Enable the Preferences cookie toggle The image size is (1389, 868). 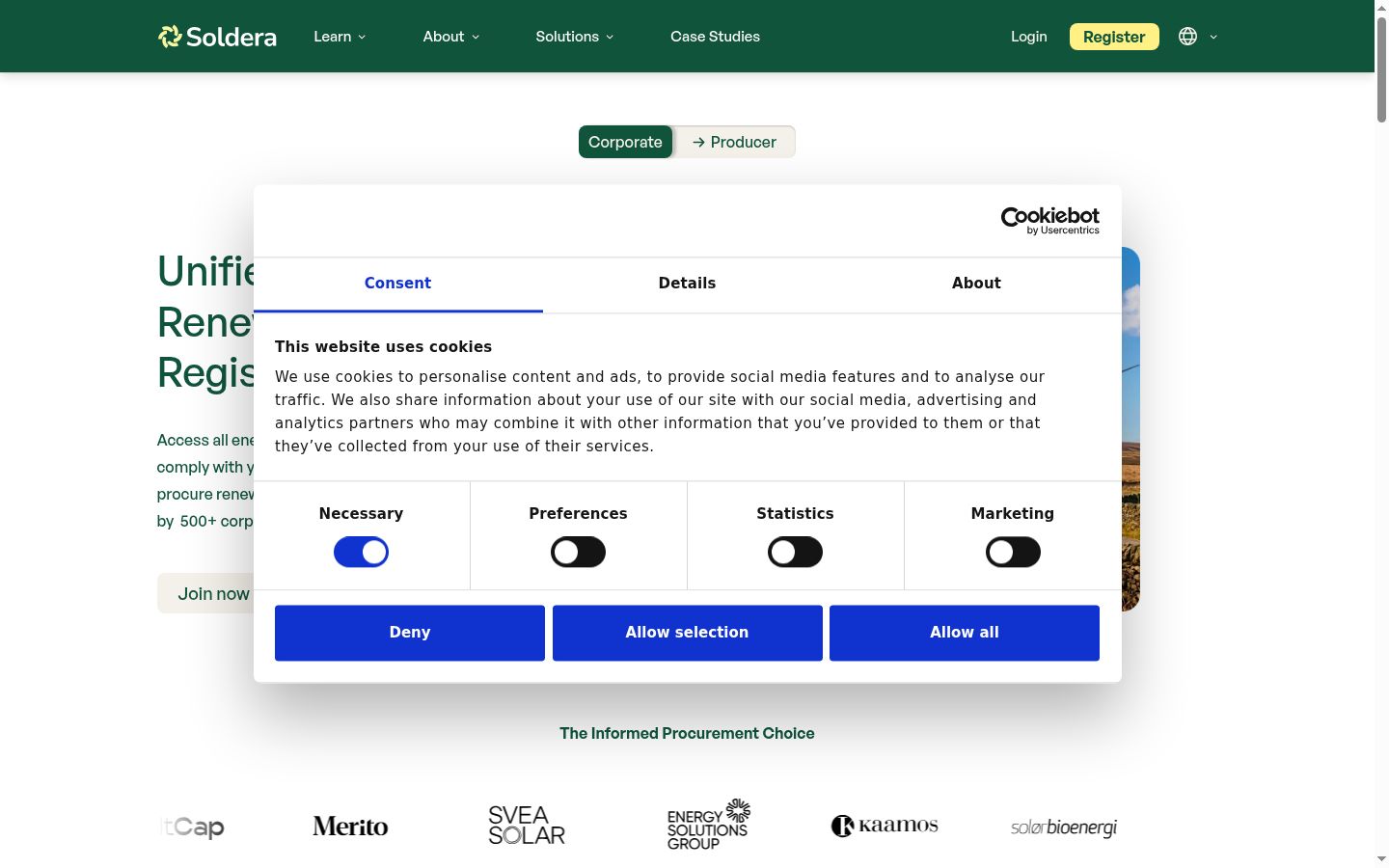point(578,553)
